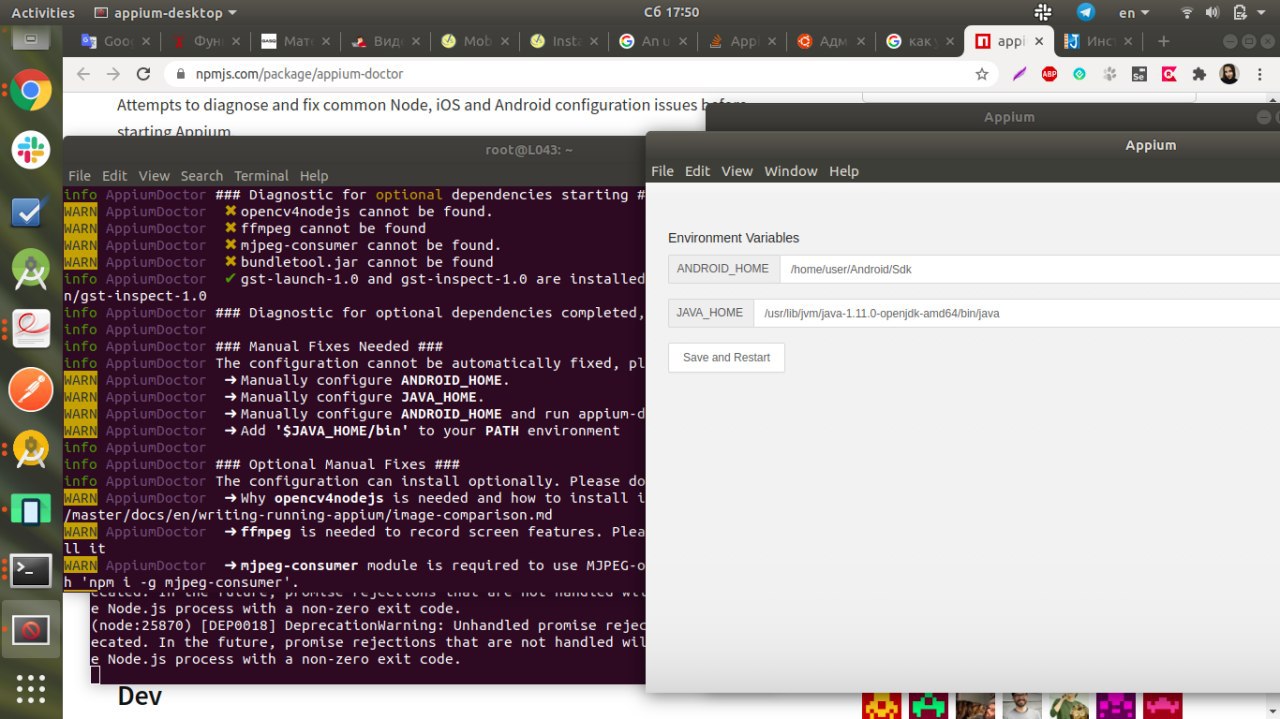
Task: Open the Help menu in the terminal window
Action: (314, 175)
